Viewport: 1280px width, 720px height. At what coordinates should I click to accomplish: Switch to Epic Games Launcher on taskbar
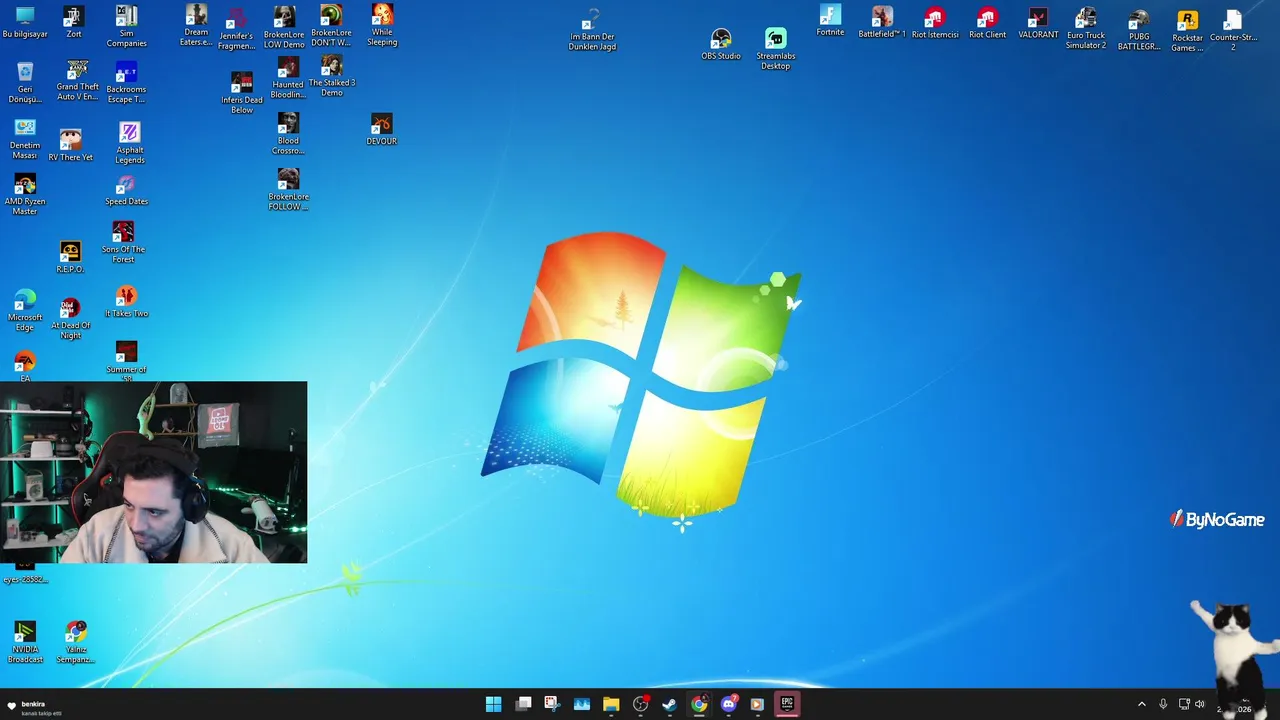[787, 704]
